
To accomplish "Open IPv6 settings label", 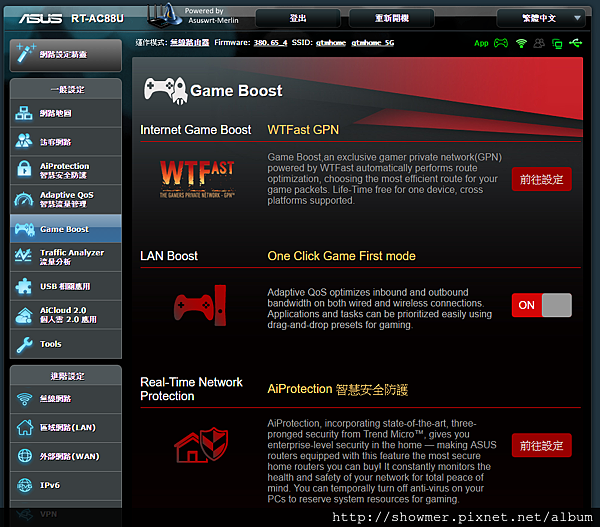I will point(50,485).
